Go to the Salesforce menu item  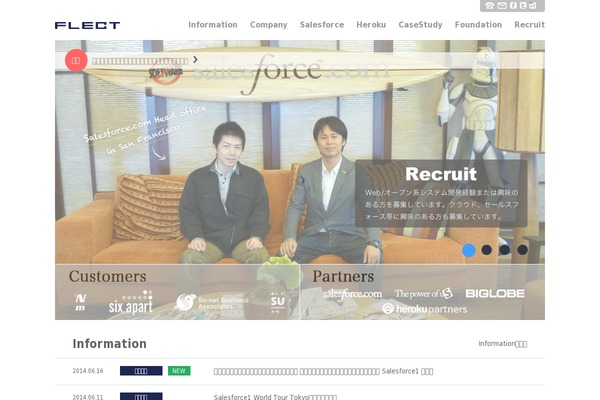tap(322, 24)
